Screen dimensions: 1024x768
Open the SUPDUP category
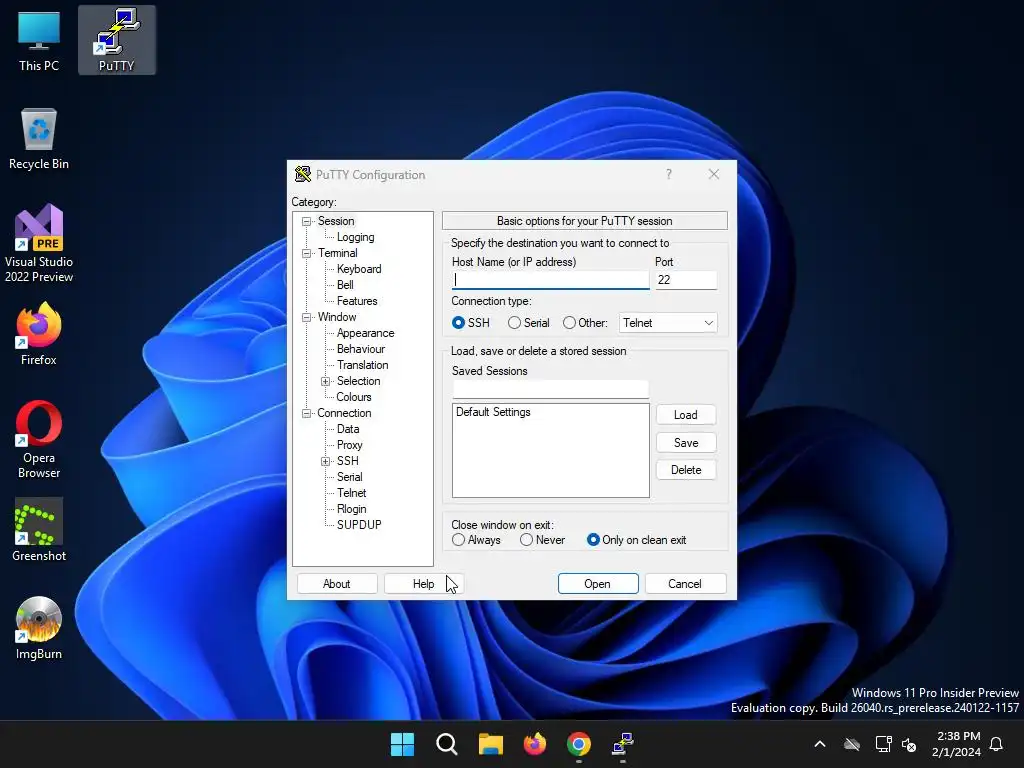359,524
